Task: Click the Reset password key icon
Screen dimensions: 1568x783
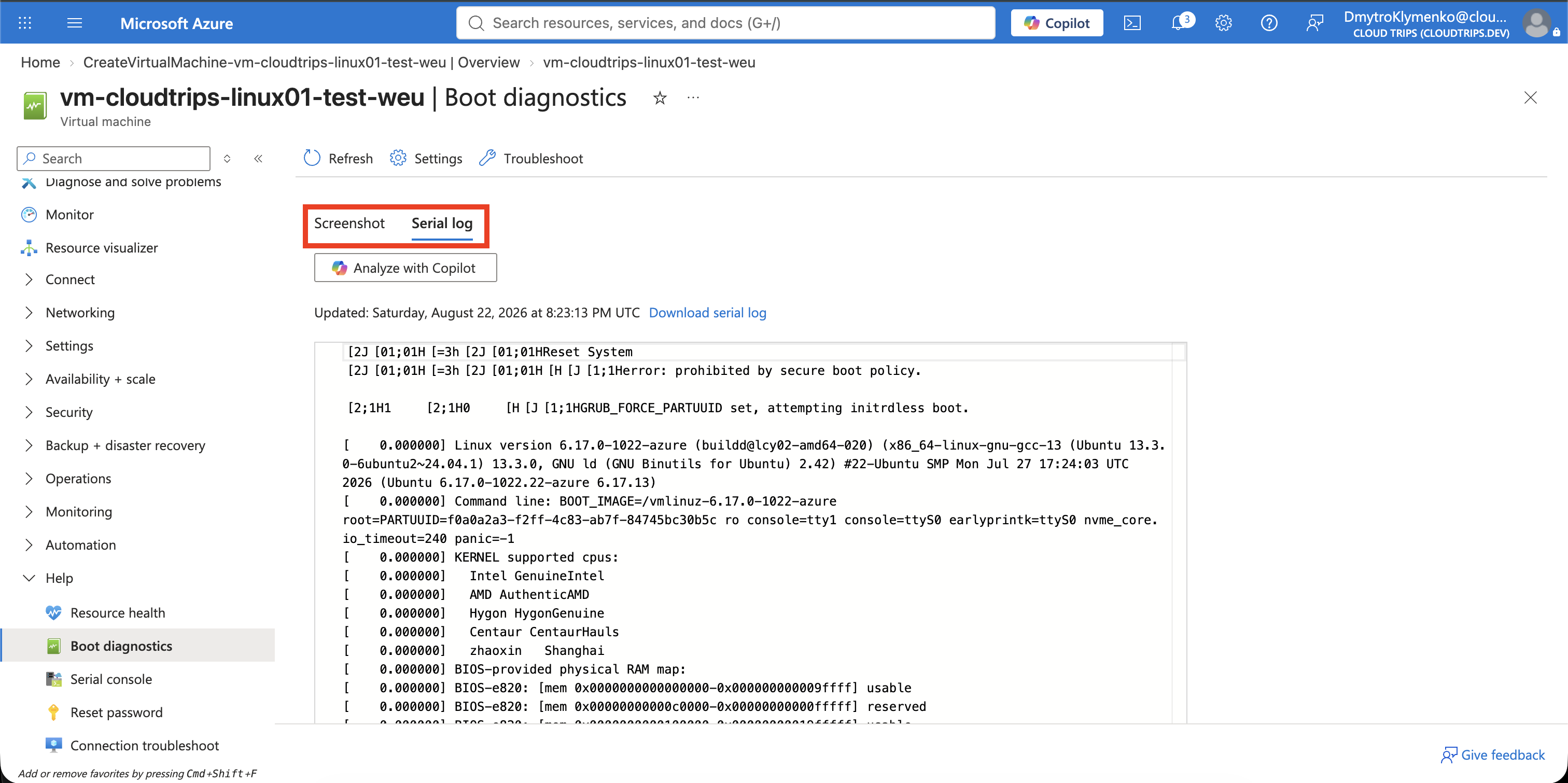Action: [53, 712]
